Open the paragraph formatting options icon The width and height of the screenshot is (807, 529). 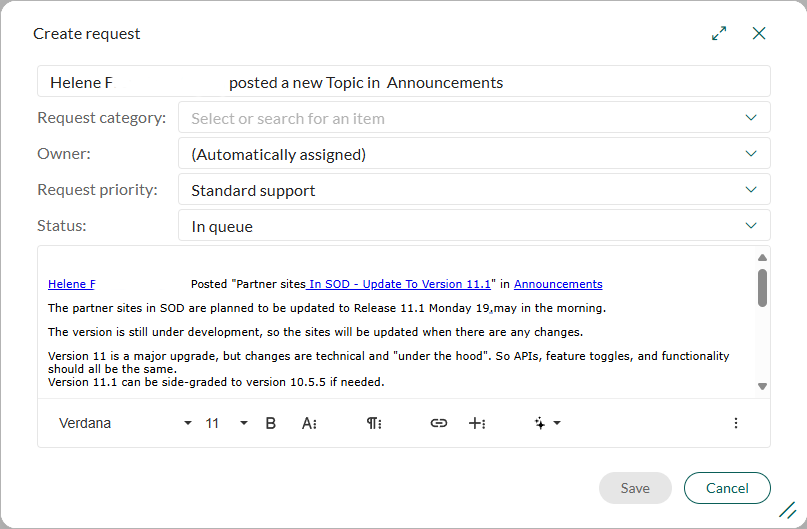(x=374, y=423)
